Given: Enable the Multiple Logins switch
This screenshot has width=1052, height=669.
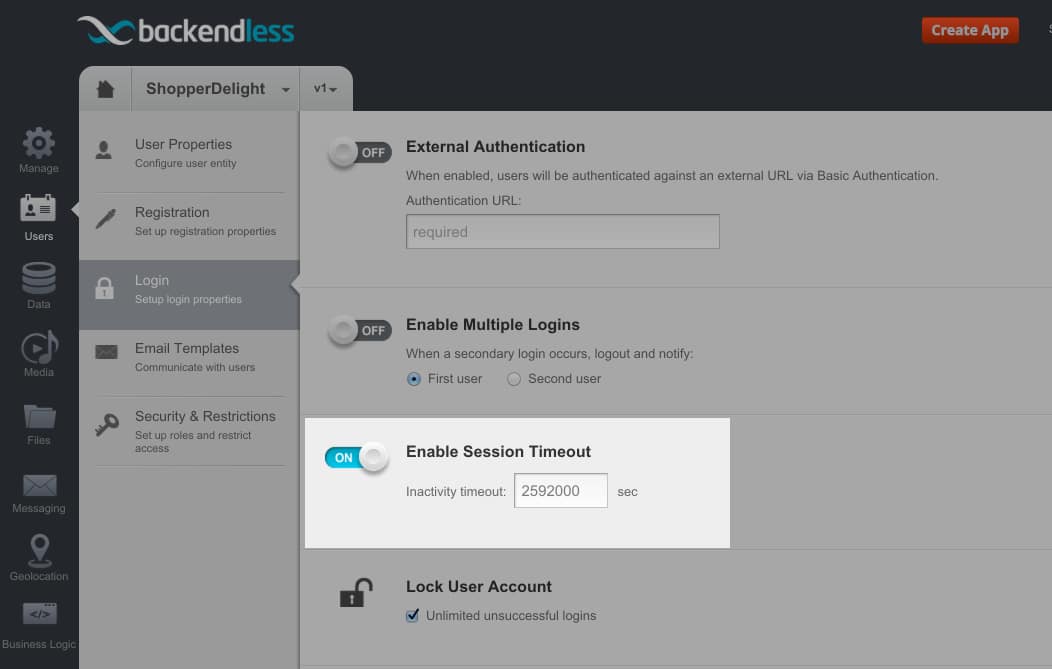Looking at the screenshot, I should click(359, 331).
